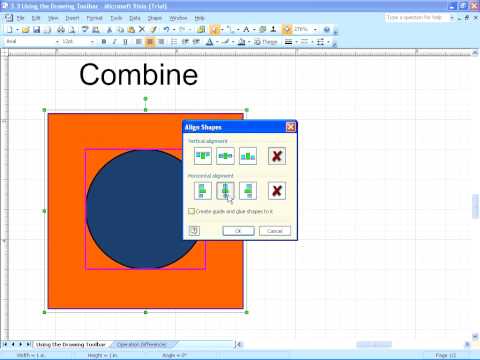Delete selection using X toolbar icon

(142, 29)
